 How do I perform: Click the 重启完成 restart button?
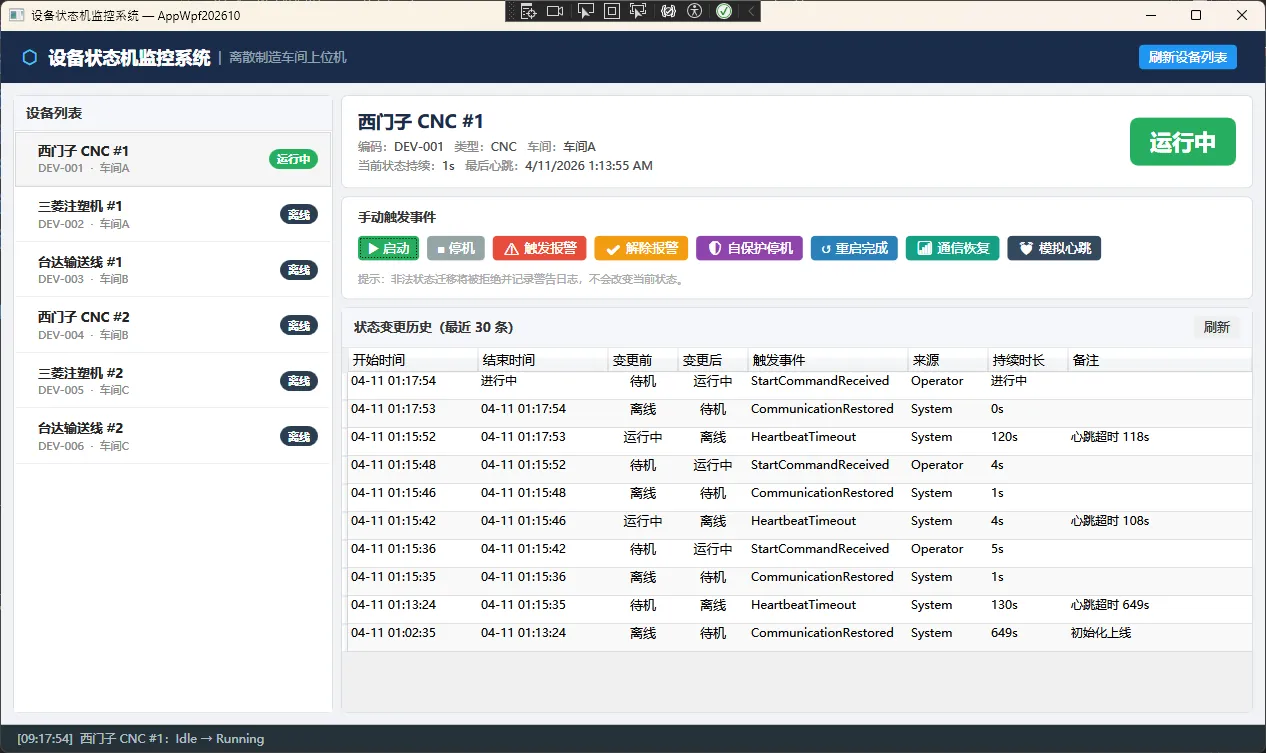click(x=854, y=248)
